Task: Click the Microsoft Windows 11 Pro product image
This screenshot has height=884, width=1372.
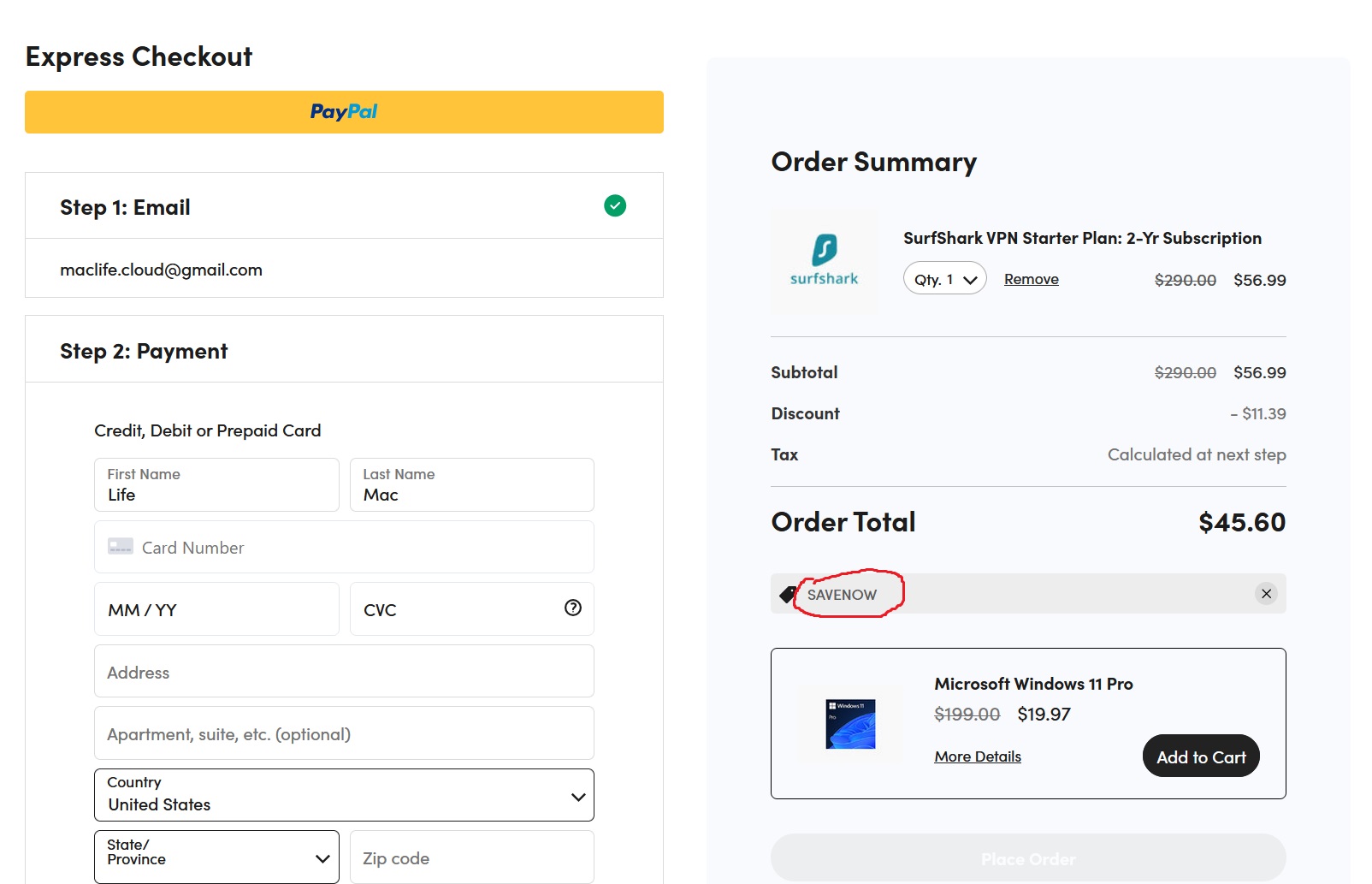Action: (850, 723)
